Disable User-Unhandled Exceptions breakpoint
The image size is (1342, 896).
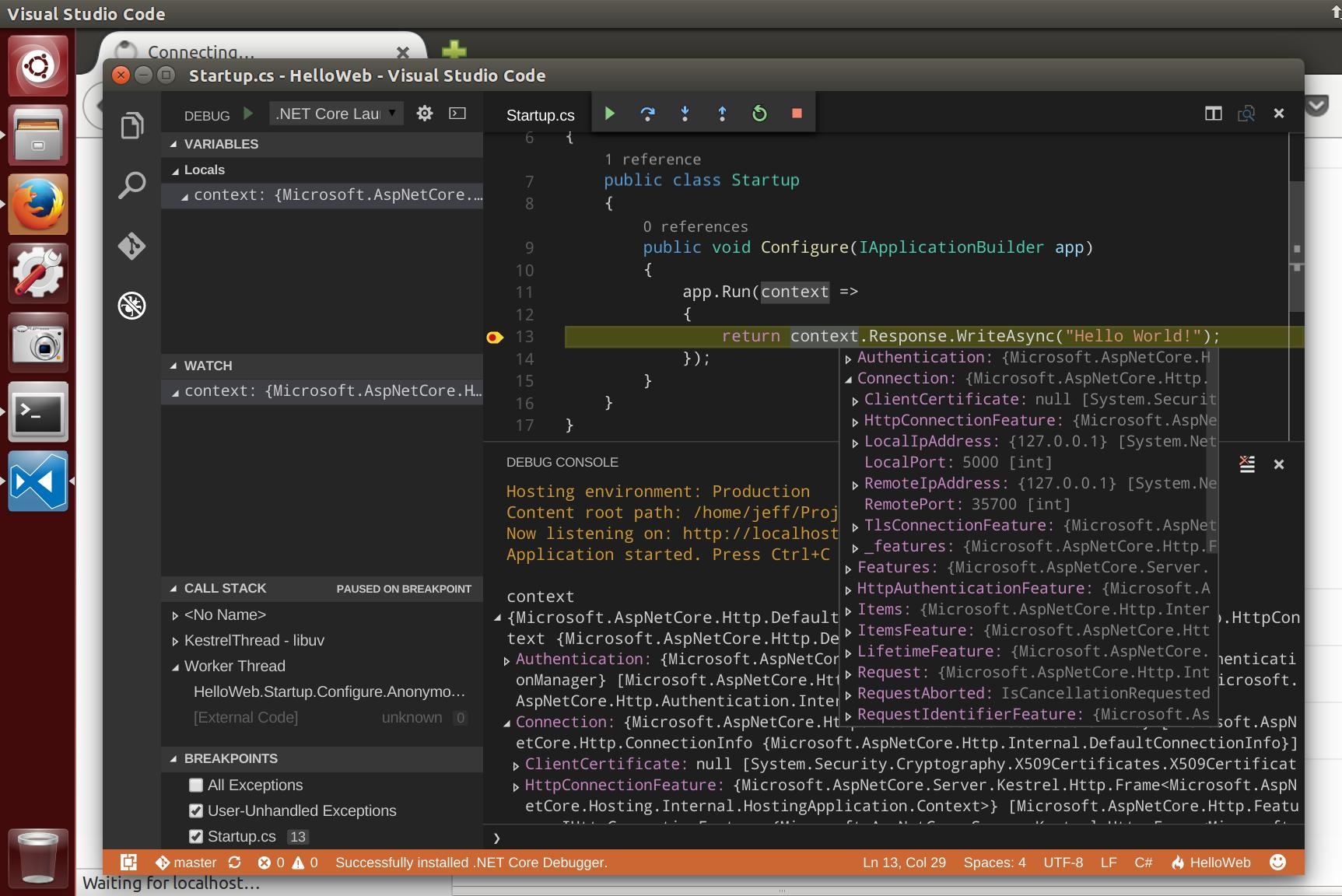pos(196,811)
